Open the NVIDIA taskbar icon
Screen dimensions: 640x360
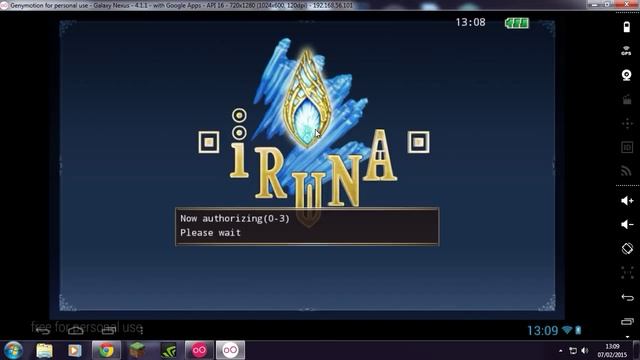168,350
